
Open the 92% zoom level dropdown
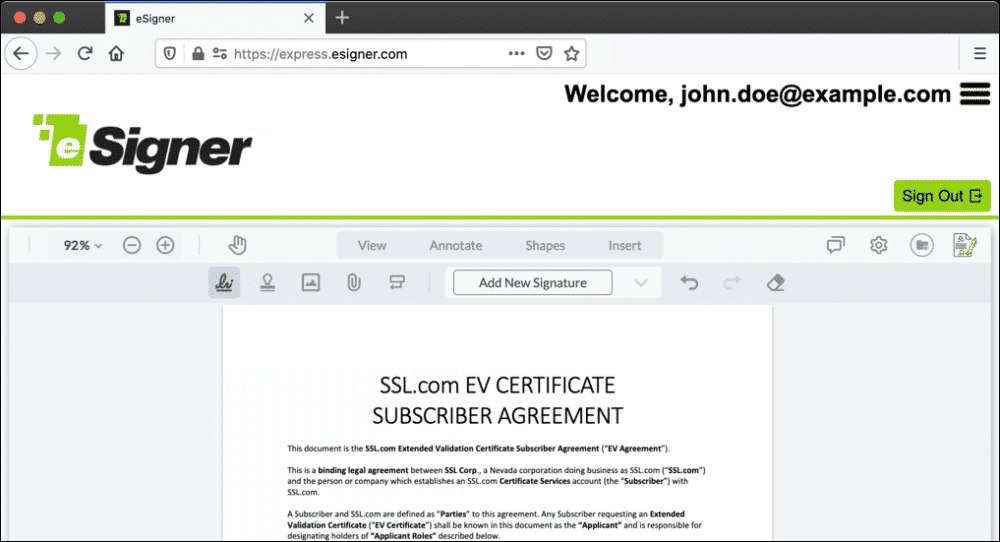tap(83, 245)
